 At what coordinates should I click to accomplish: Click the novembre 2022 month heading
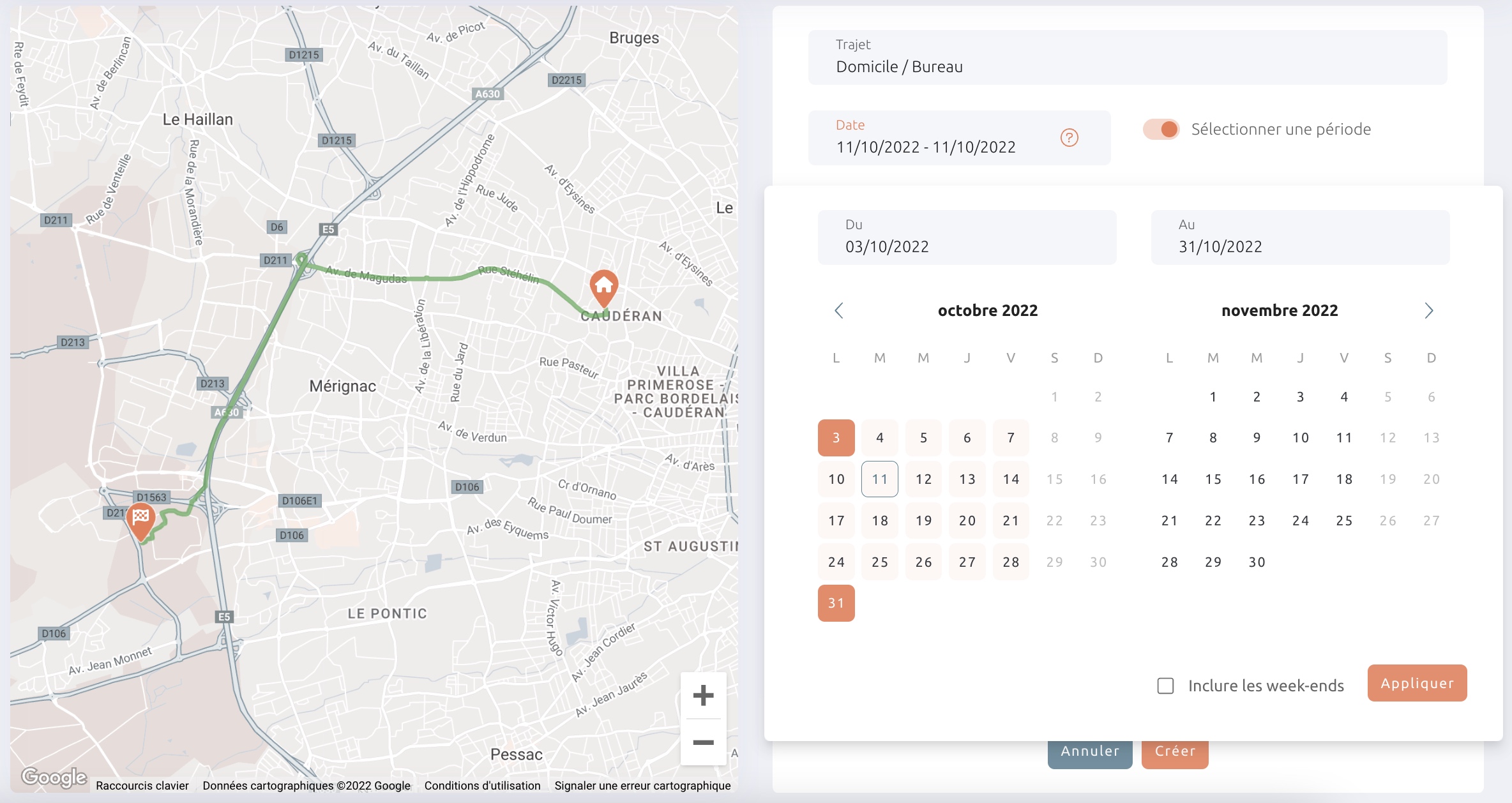coord(1280,311)
